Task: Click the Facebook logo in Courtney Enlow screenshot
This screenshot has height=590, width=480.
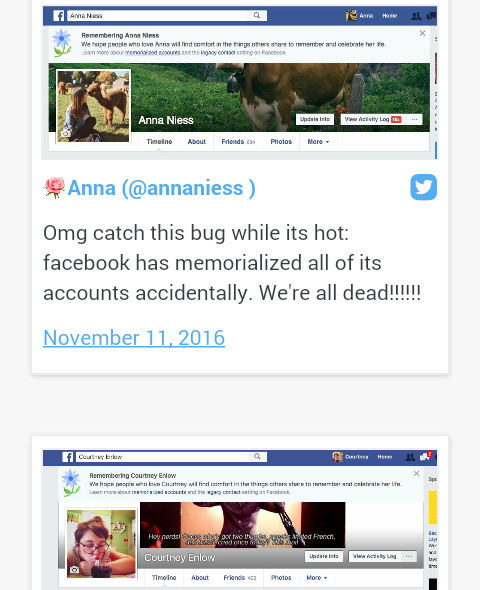Action: click(68, 457)
